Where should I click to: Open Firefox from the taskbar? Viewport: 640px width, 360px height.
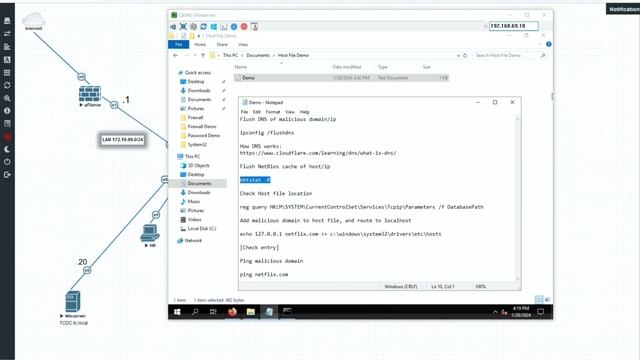pos(232,312)
